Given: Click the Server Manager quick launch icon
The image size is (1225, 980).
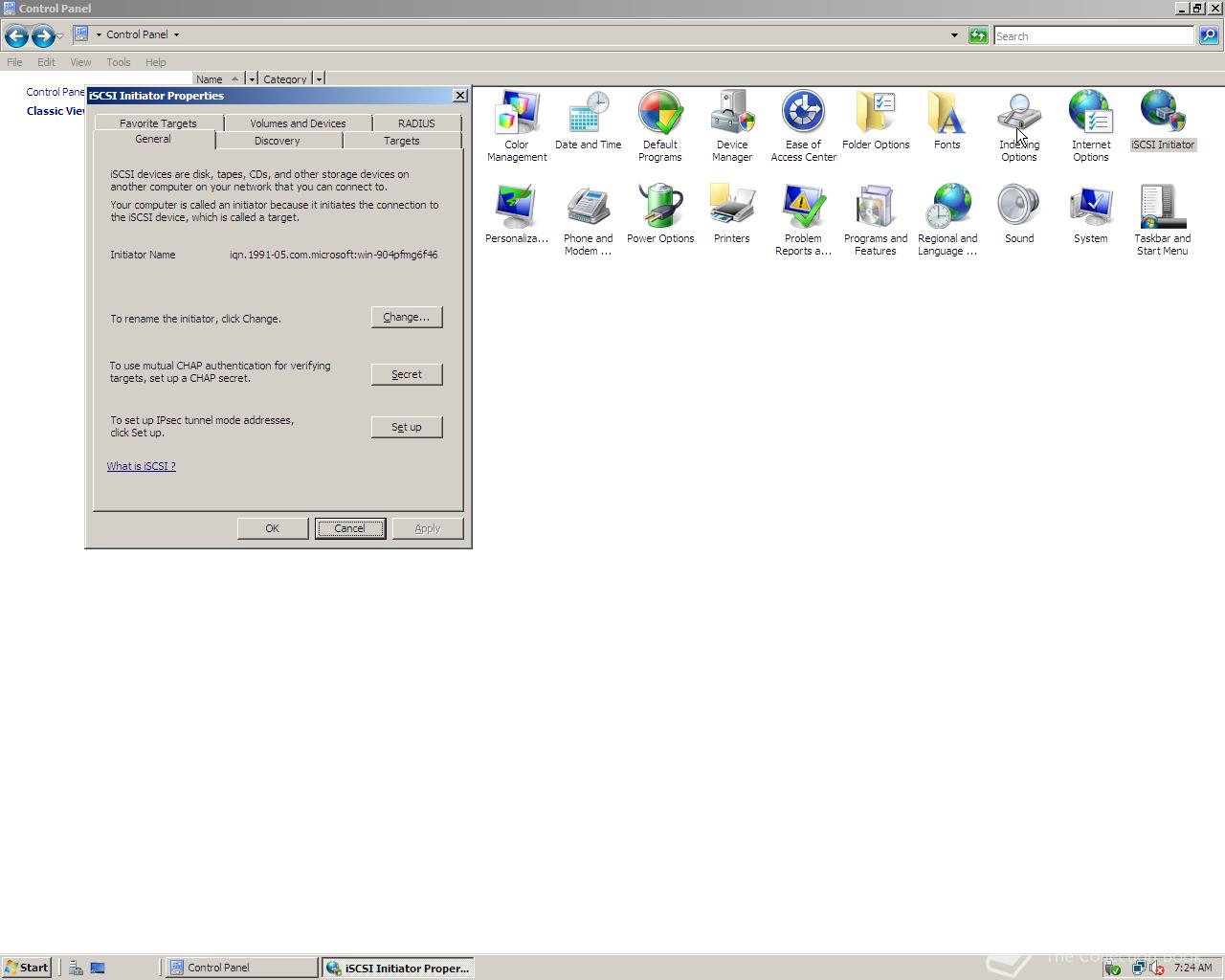Looking at the screenshot, I should (76, 968).
